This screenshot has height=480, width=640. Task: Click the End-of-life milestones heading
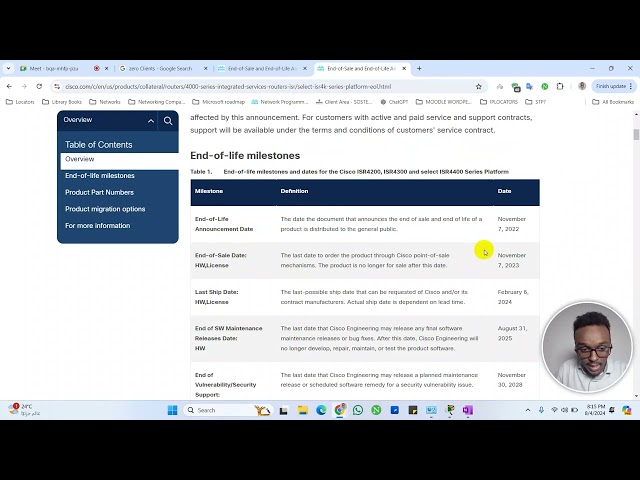point(245,156)
